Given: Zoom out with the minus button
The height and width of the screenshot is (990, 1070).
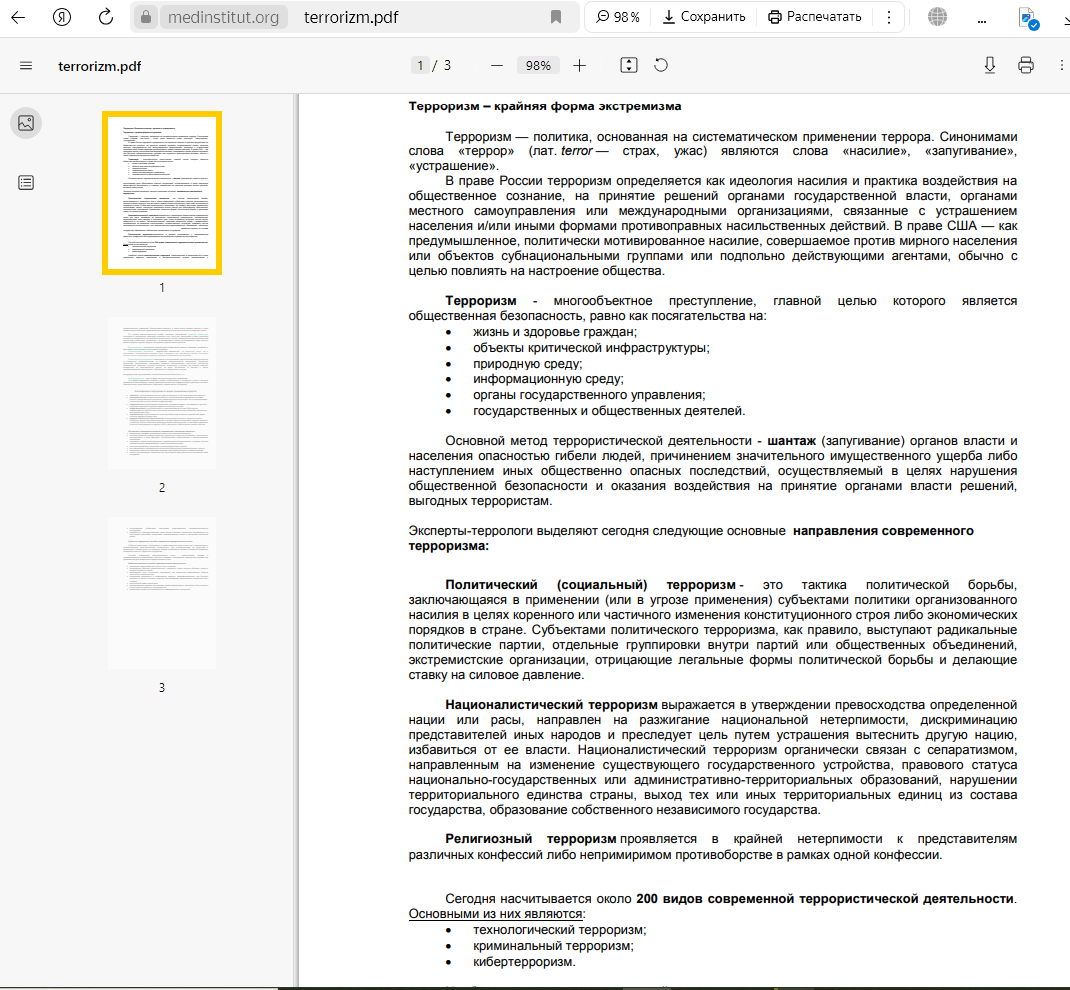Looking at the screenshot, I should tap(496, 66).
